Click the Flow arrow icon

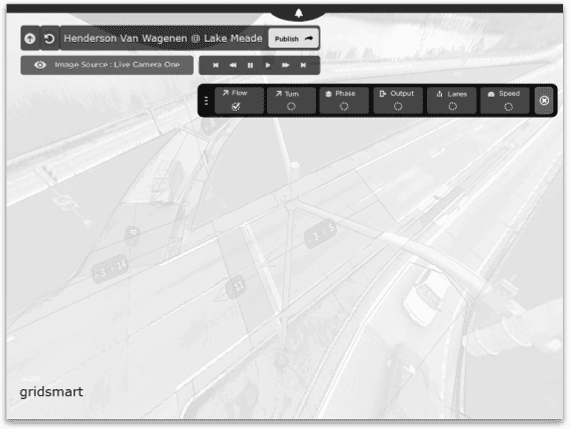coord(225,93)
